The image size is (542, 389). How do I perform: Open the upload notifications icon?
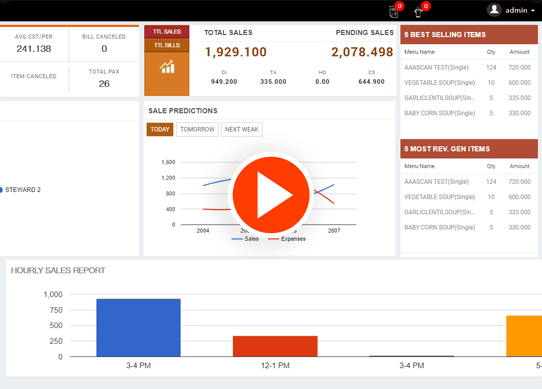click(x=419, y=11)
